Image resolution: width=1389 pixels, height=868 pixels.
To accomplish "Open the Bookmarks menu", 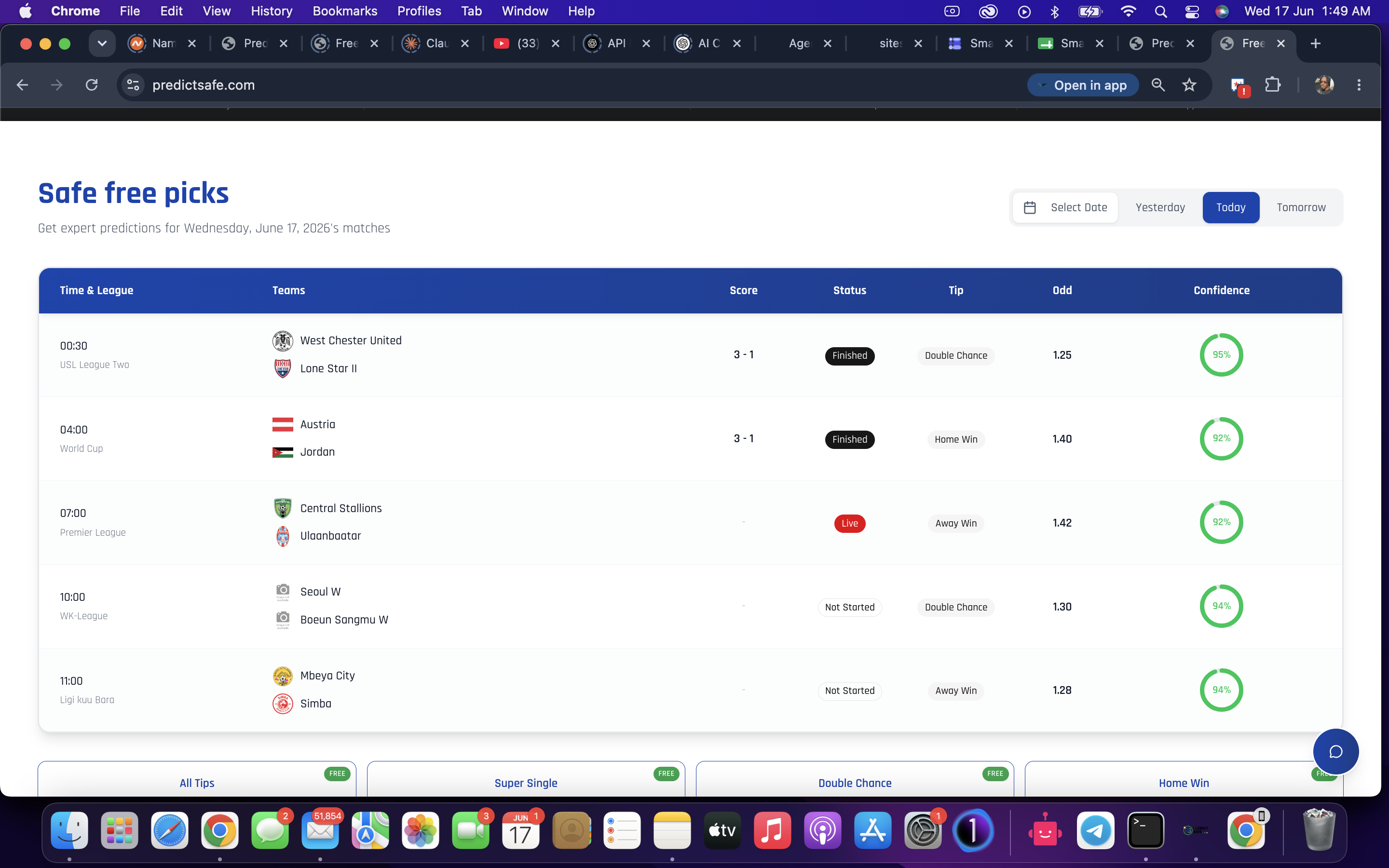I will [x=344, y=12].
